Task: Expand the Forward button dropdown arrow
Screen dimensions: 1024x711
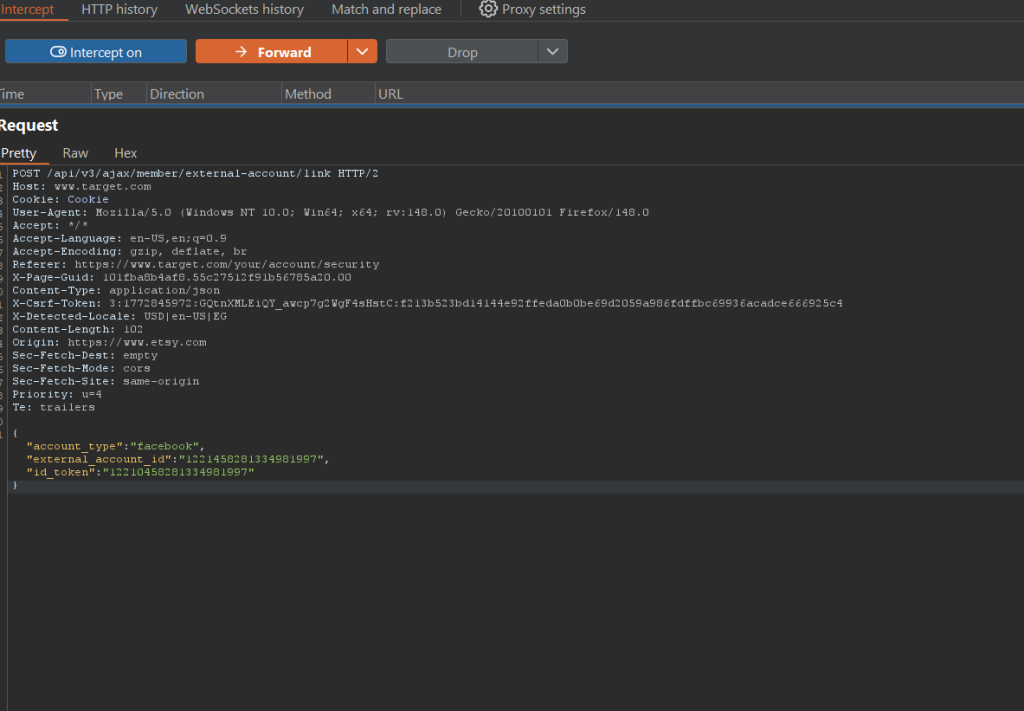Action: click(362, 52)
